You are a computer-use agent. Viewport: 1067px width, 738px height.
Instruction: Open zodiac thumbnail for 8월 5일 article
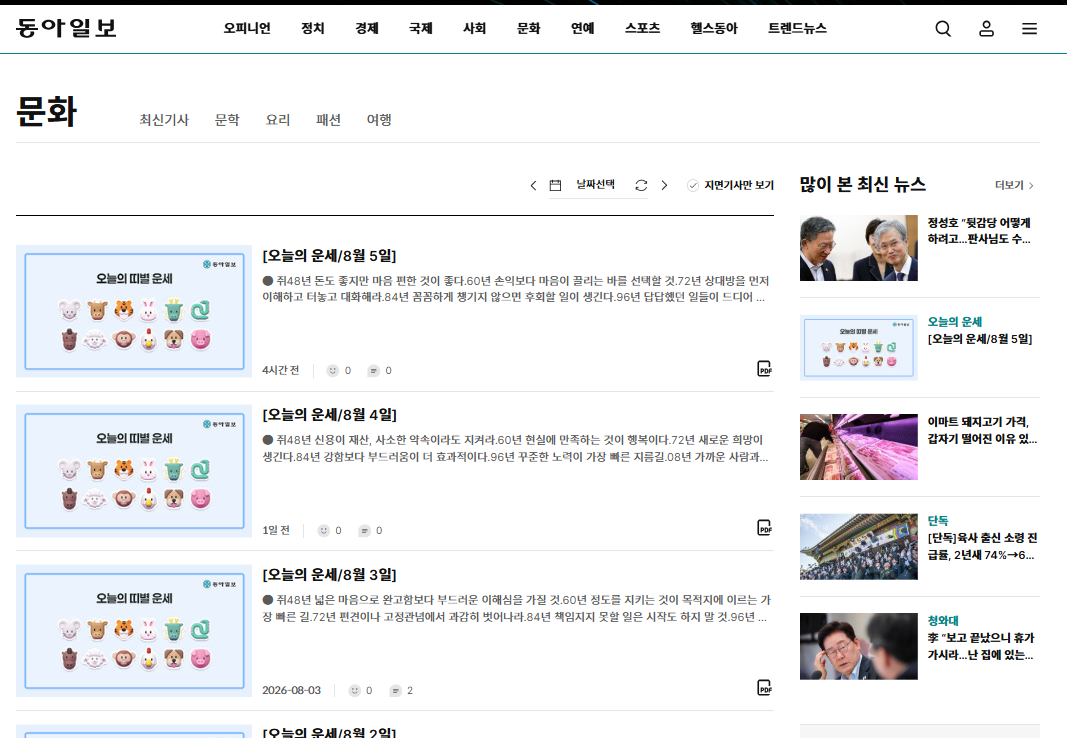pos(134,312)
